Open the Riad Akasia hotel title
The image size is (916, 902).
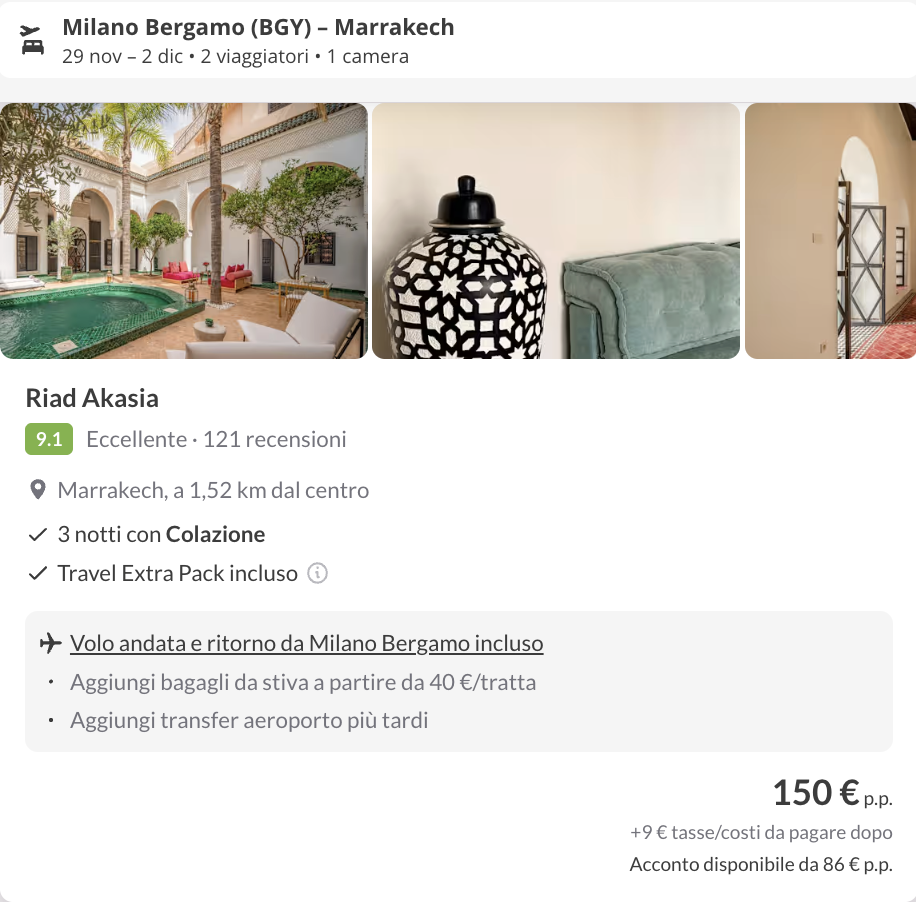click(x=92, y=398)
